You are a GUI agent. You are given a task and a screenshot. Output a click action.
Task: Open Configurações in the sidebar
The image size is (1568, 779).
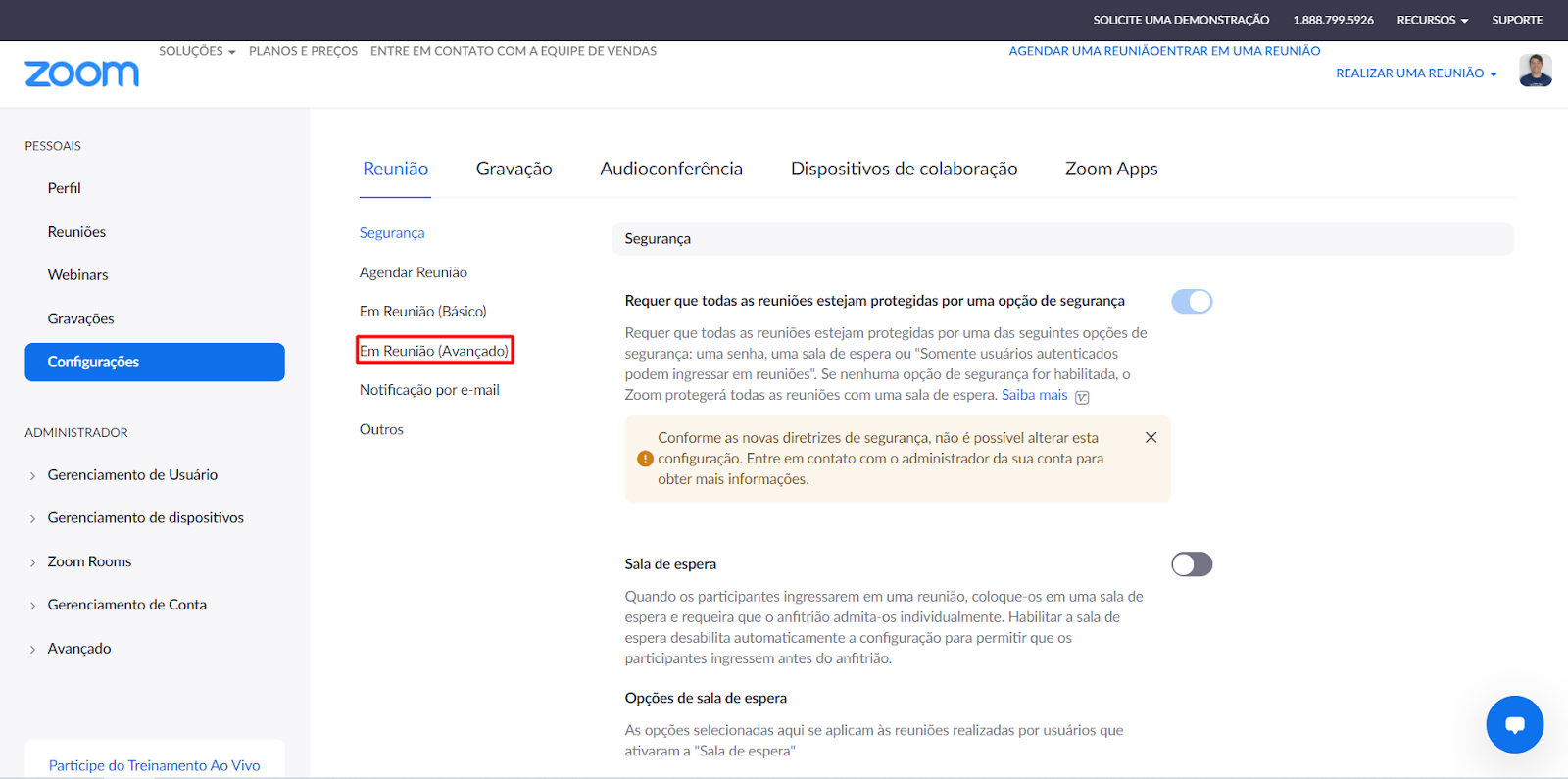tap(155, 362)
